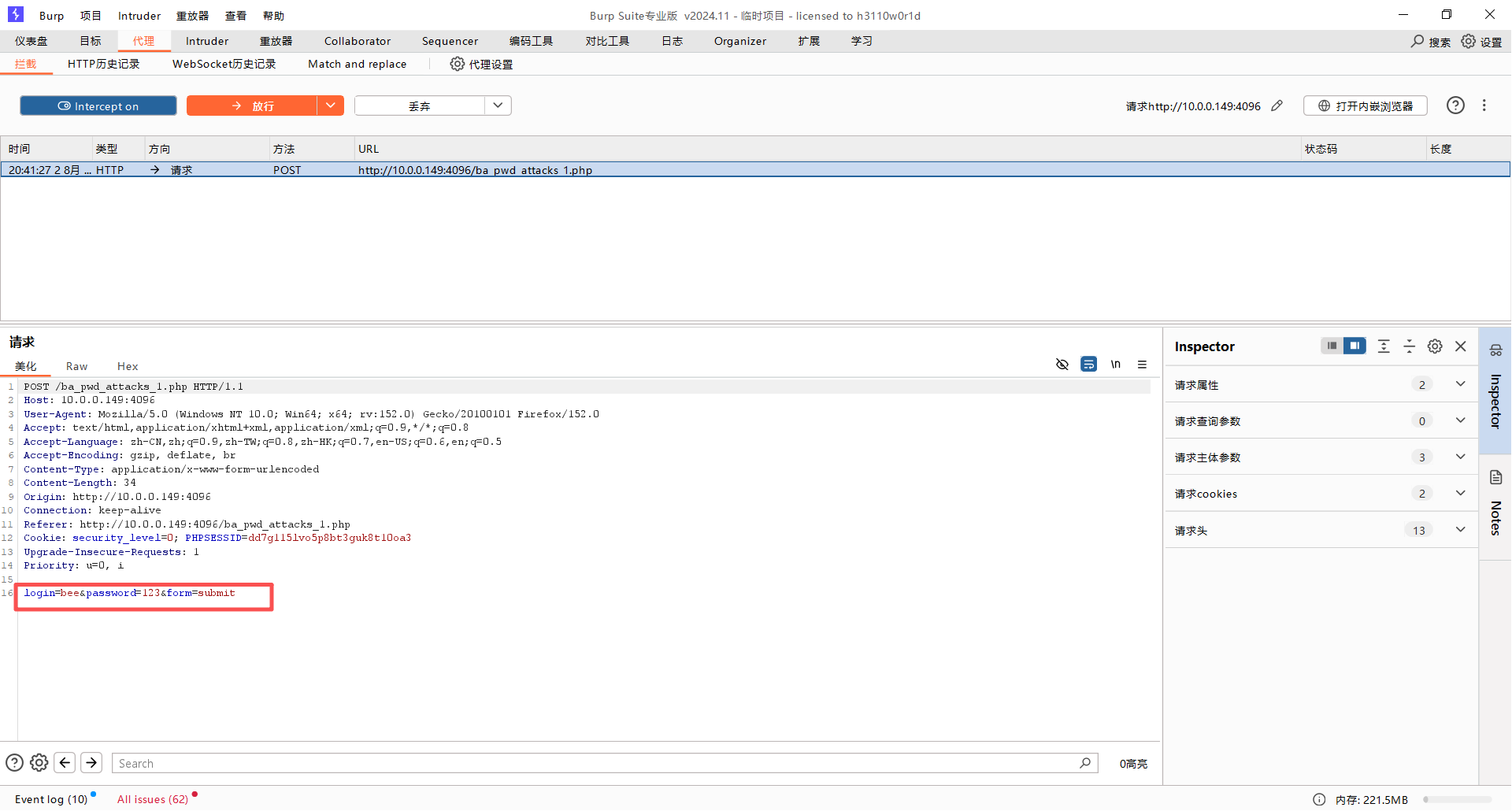Switch to the Sequencer tab
Image resolution: width=1512 pixels, height=811 pixels.
point(450,41)
